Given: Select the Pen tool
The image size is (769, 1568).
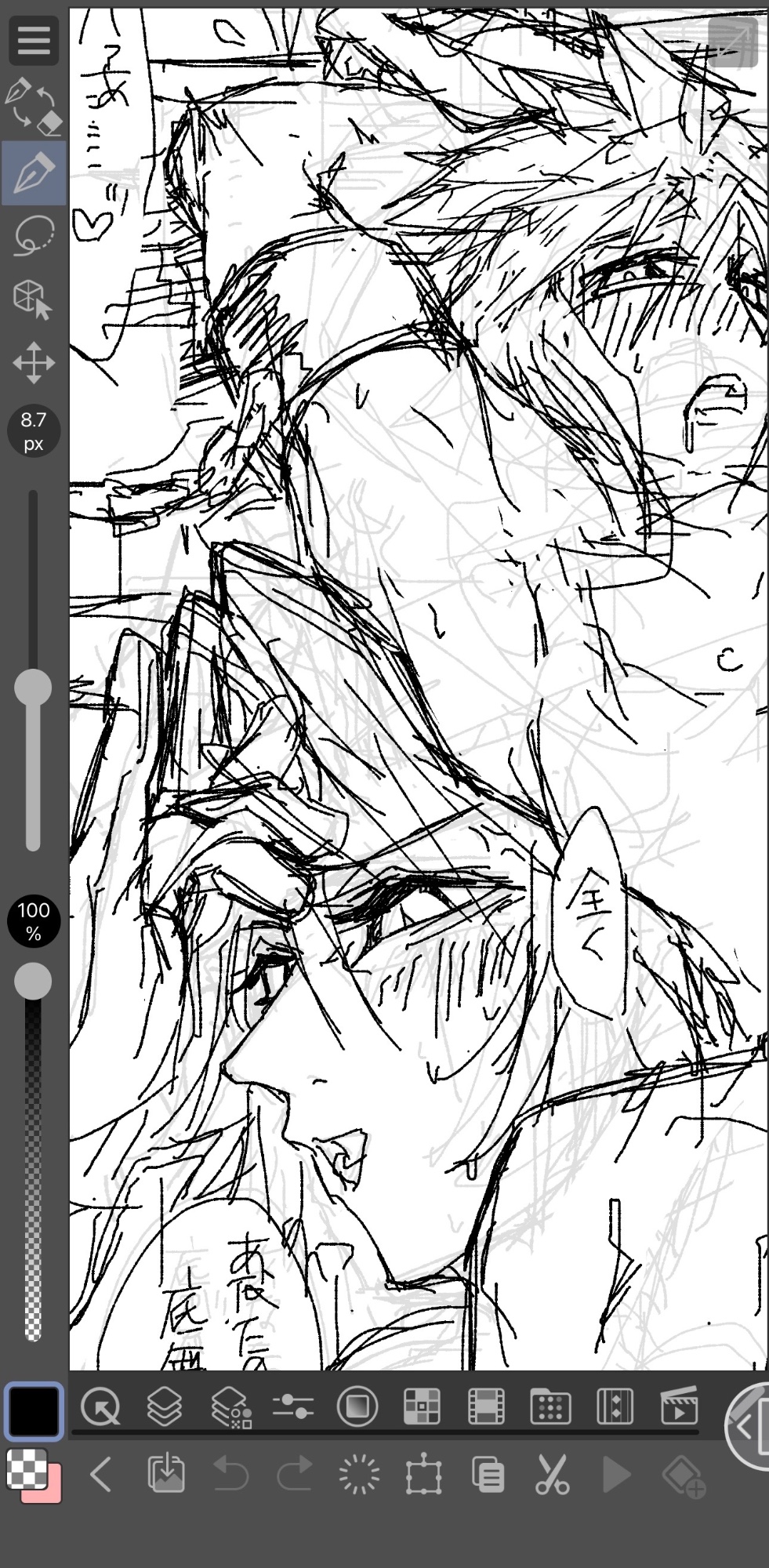Looking at the screenshot, I should pos(34,172).
